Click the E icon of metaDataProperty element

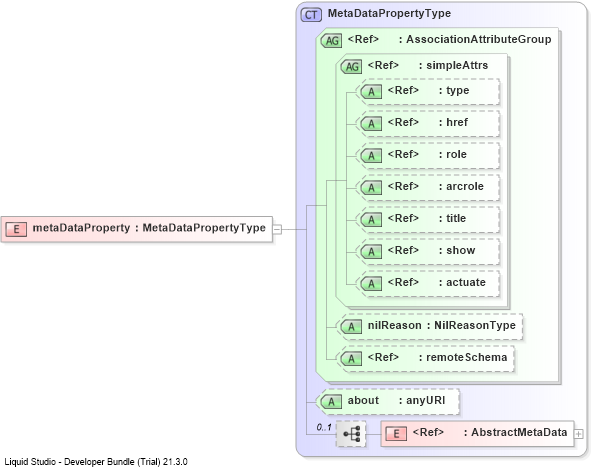pos(16,229)
